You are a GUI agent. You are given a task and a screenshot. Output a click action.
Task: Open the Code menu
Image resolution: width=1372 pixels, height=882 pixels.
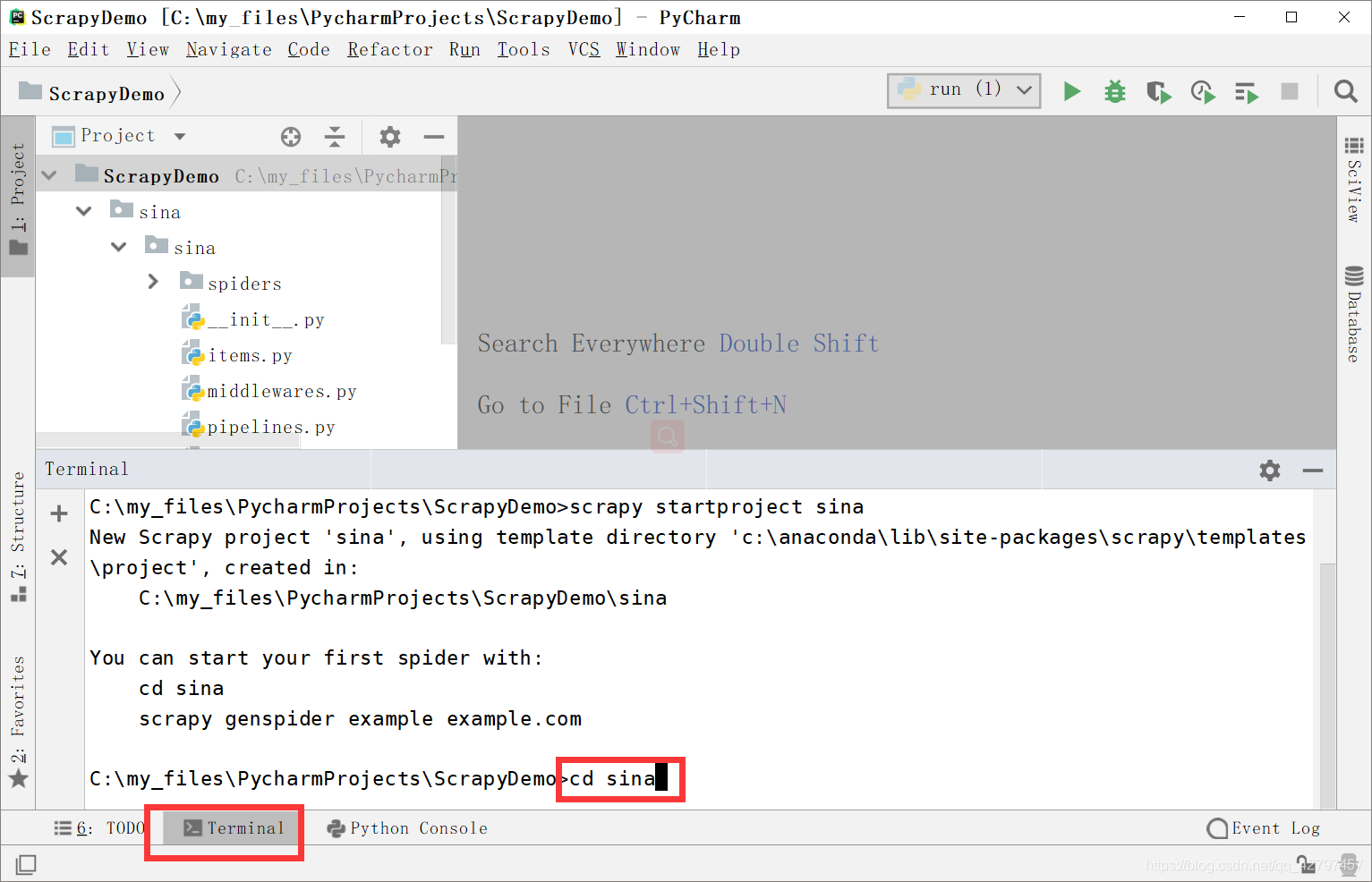309,49
